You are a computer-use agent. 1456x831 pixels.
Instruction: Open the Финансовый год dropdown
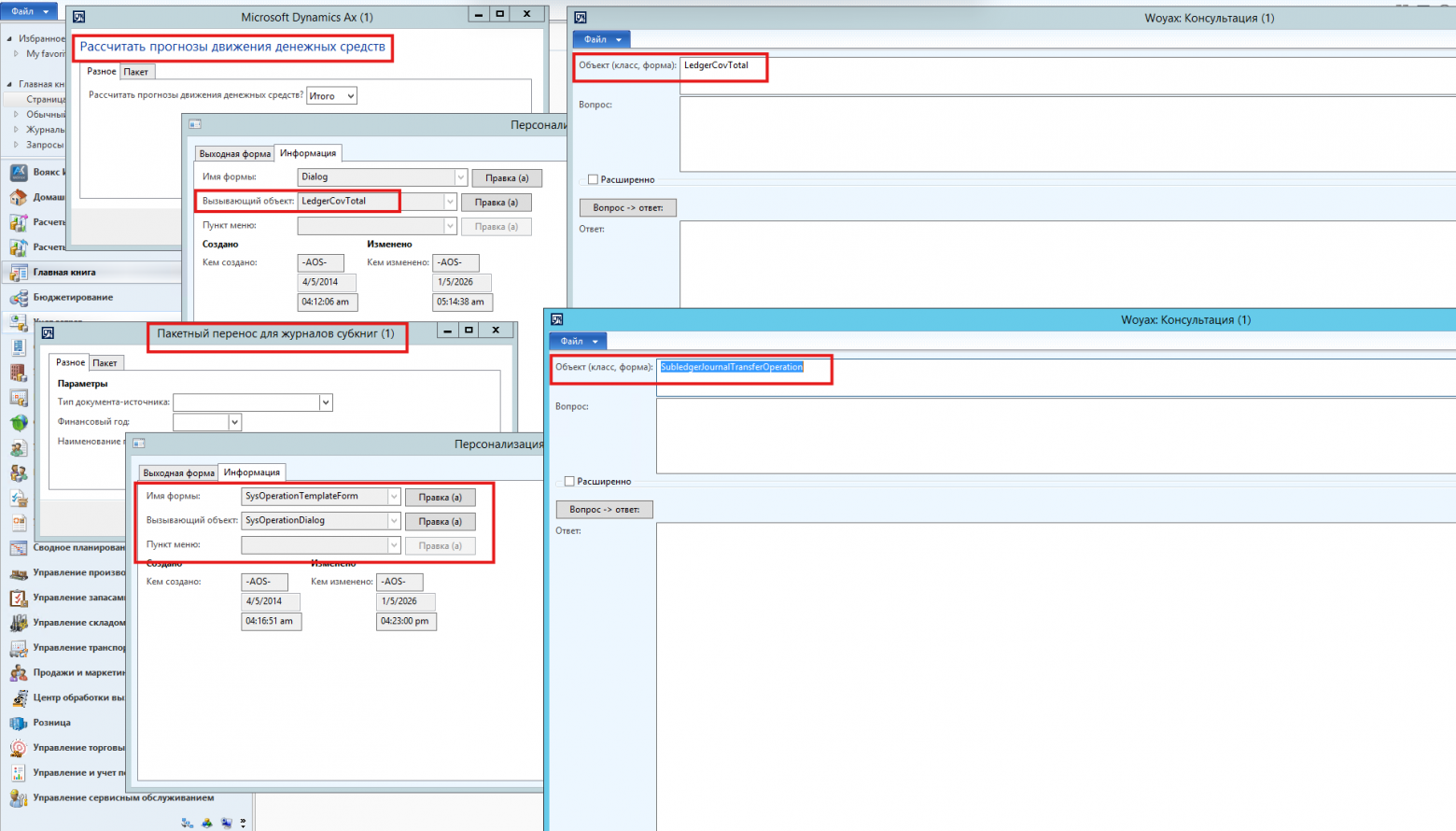[x=235, y=422]
